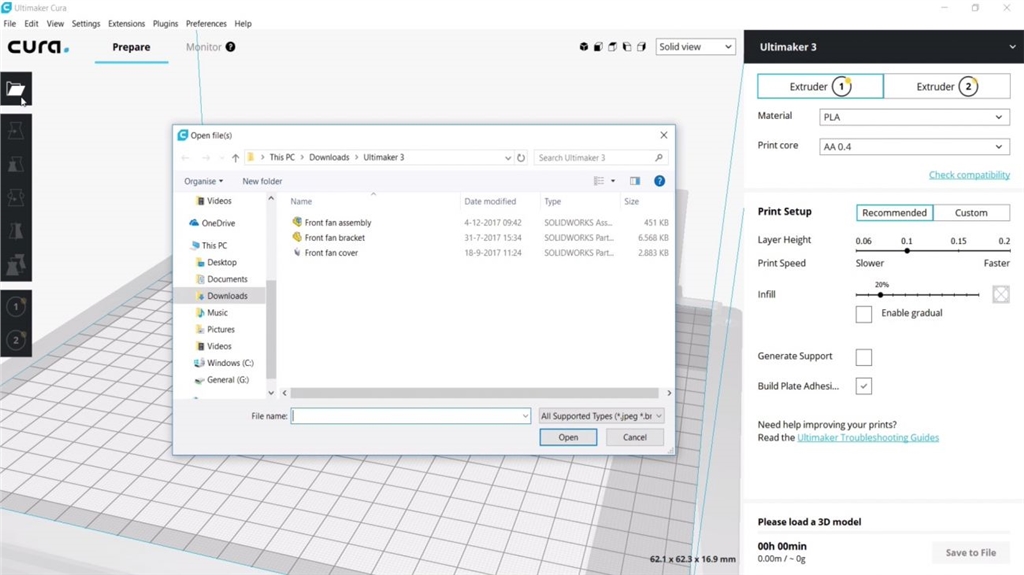Expand the Material PLA dropdown

pyautogui.click(x=914, y=118)
